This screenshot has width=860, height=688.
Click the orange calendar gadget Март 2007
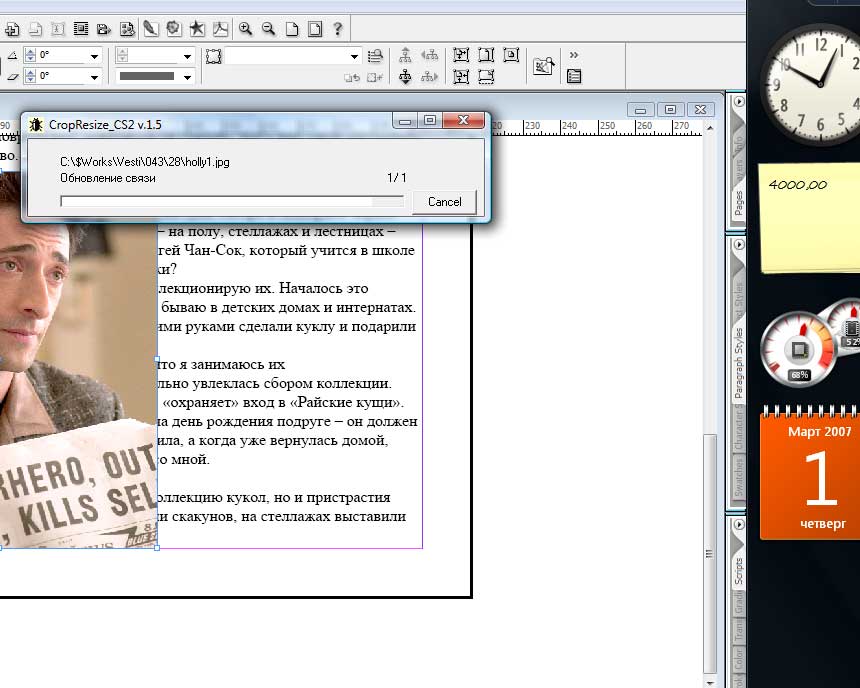(810, 473)
